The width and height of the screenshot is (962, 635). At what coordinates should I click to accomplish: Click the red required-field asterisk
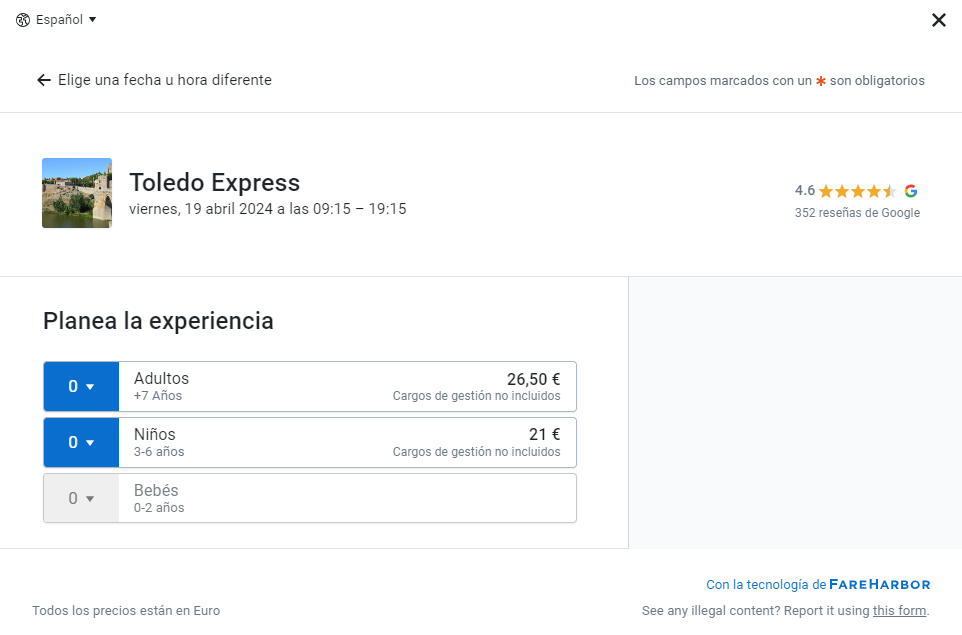click(x=821, y=81)
